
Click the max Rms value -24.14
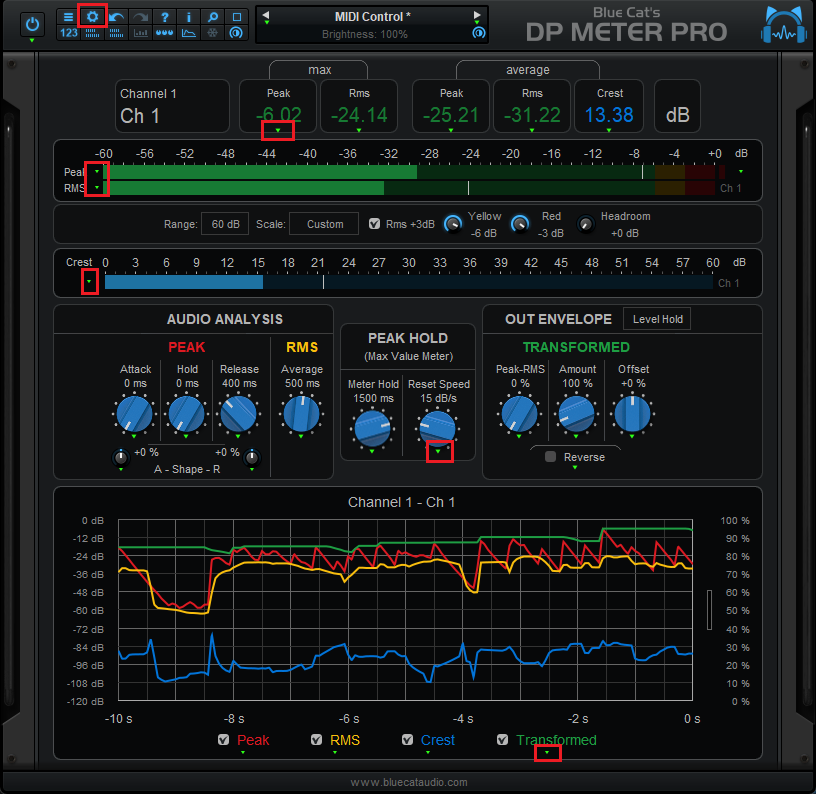(x=359, y=114)
